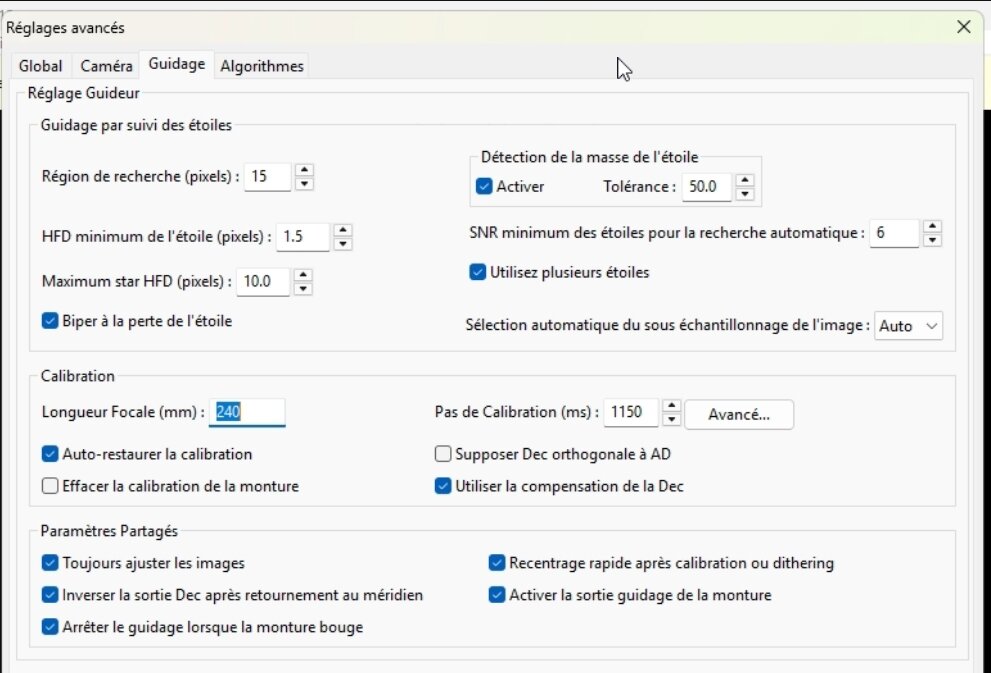Select the Global tab
The width and height of the screenshot is (991, 673).
(41, 65)
